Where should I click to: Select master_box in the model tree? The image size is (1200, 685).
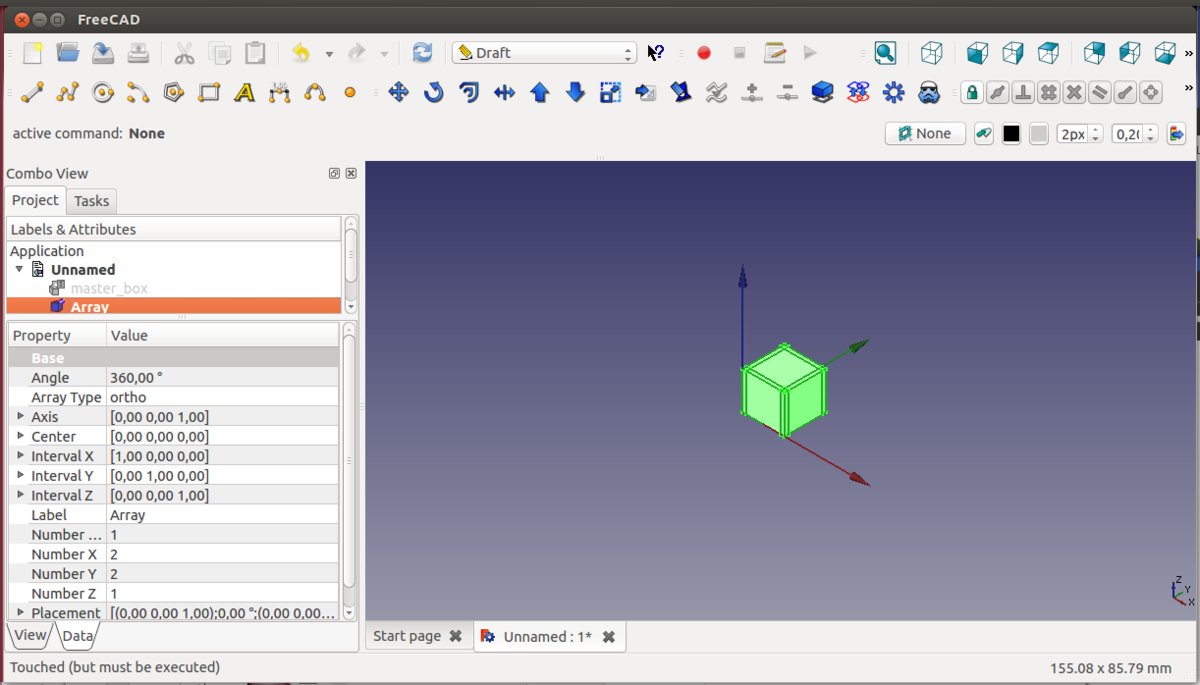point(108,288)
